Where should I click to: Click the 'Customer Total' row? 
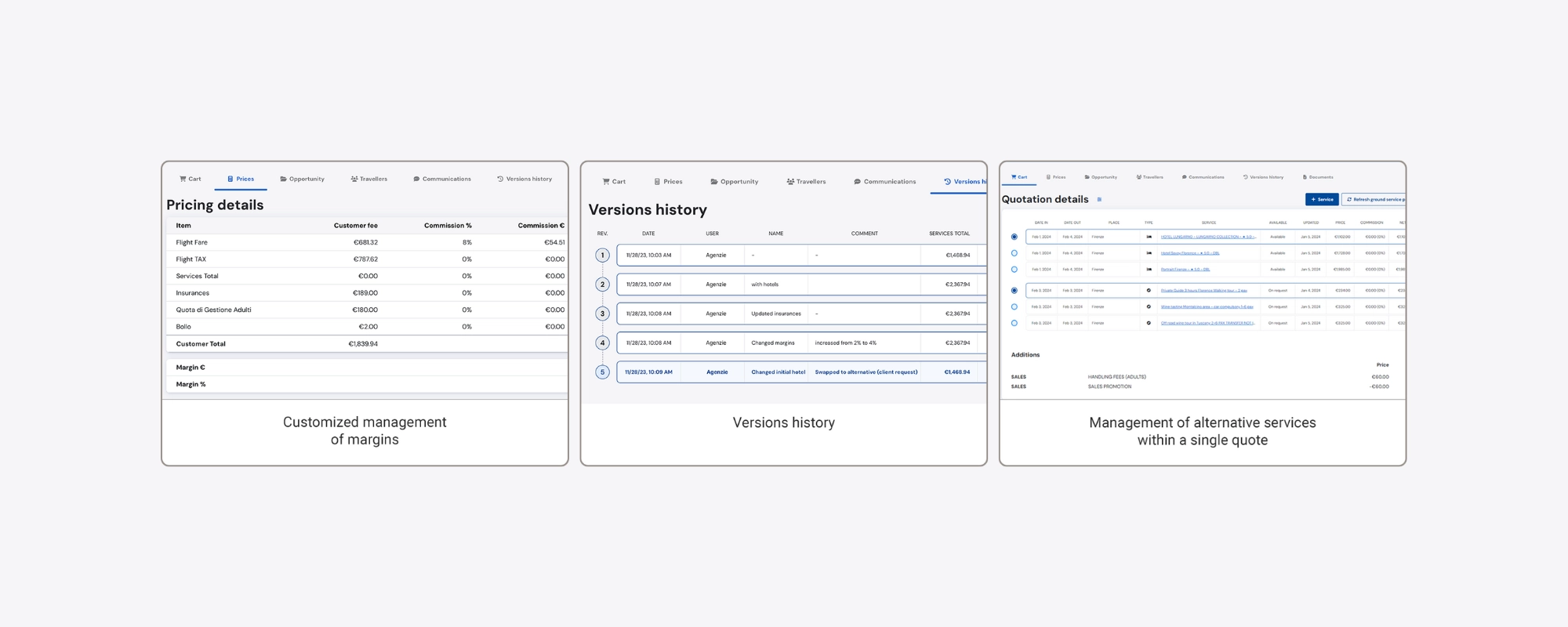[367, 344]
